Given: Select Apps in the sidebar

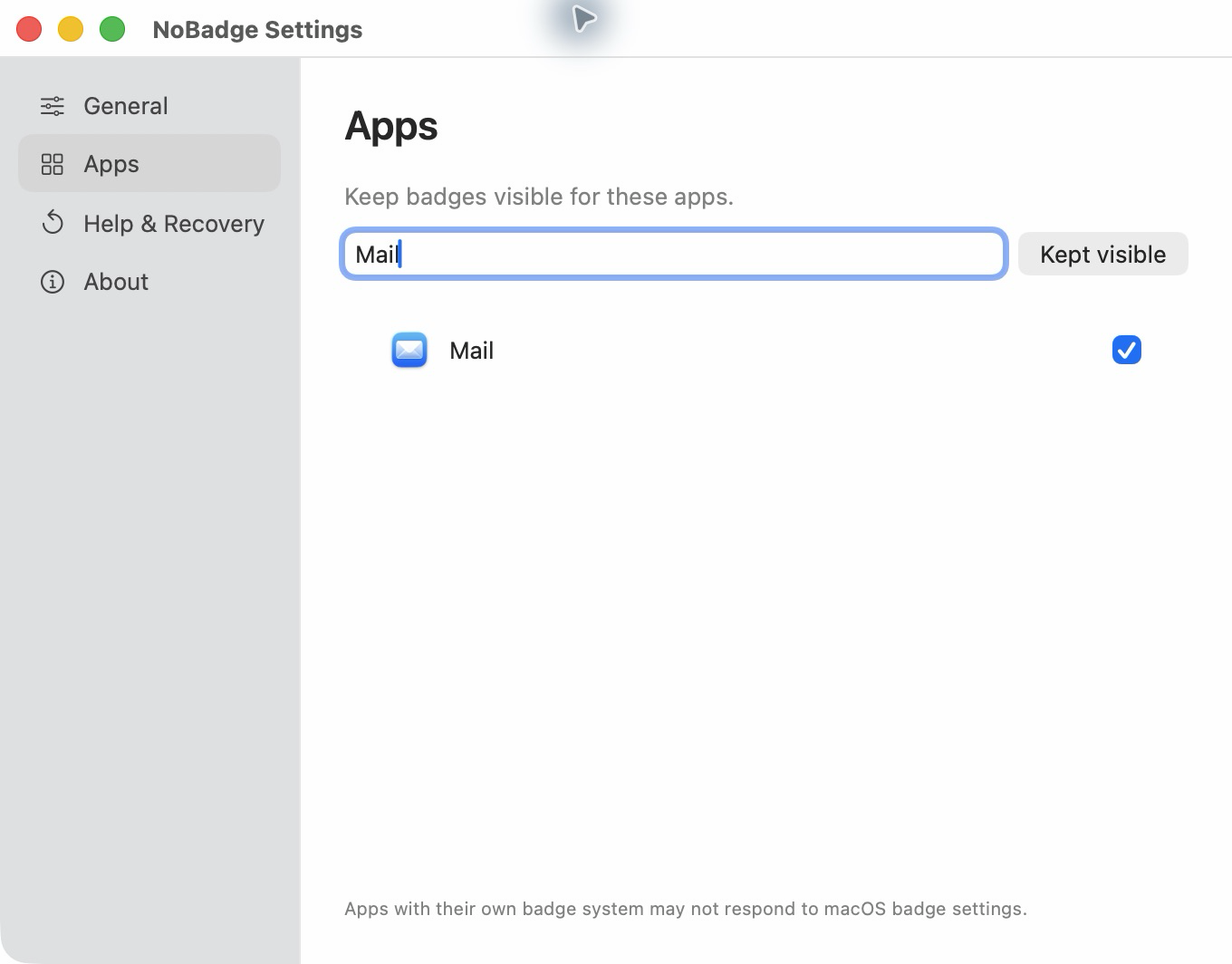Looking at the screenshot, I should pos(149,164).
